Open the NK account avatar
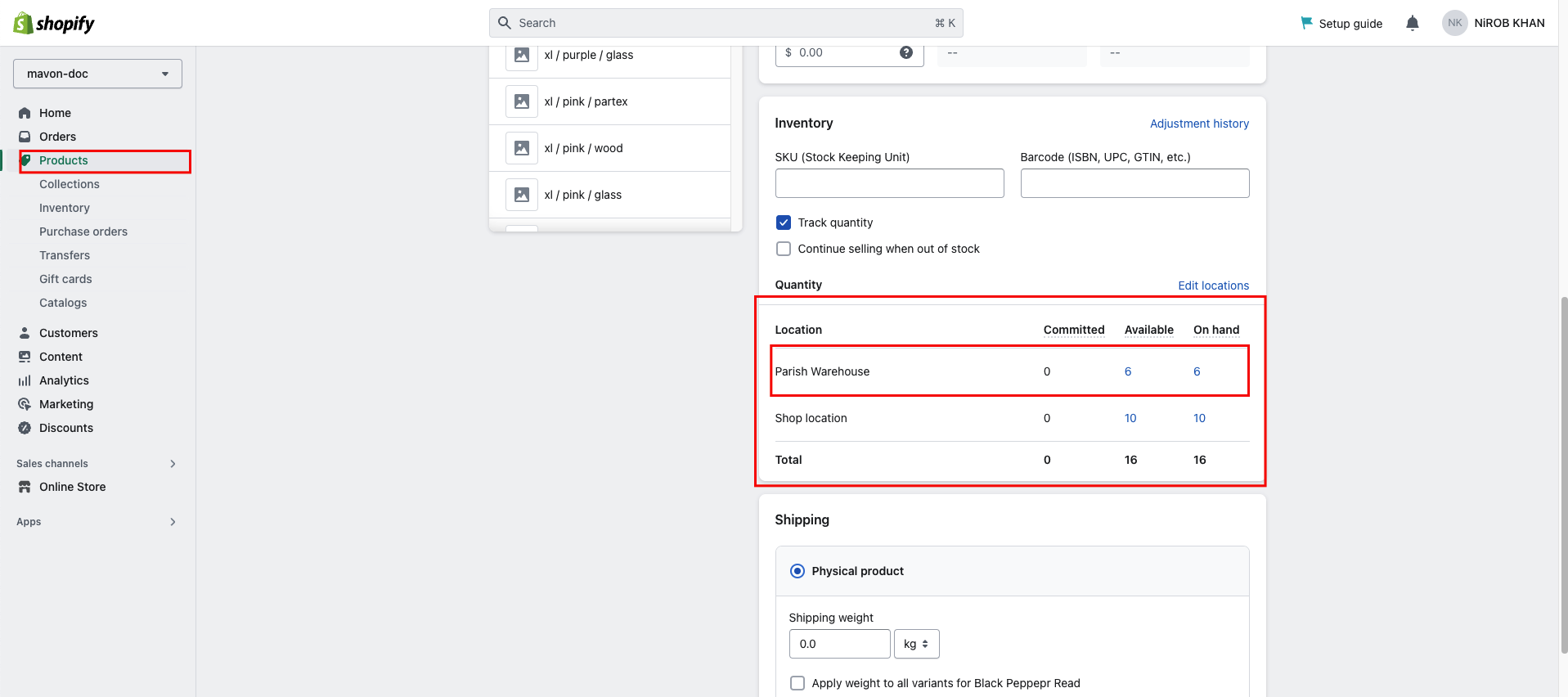The height and width of the screenshot is (697, 1568). (x=1454, y=23)
